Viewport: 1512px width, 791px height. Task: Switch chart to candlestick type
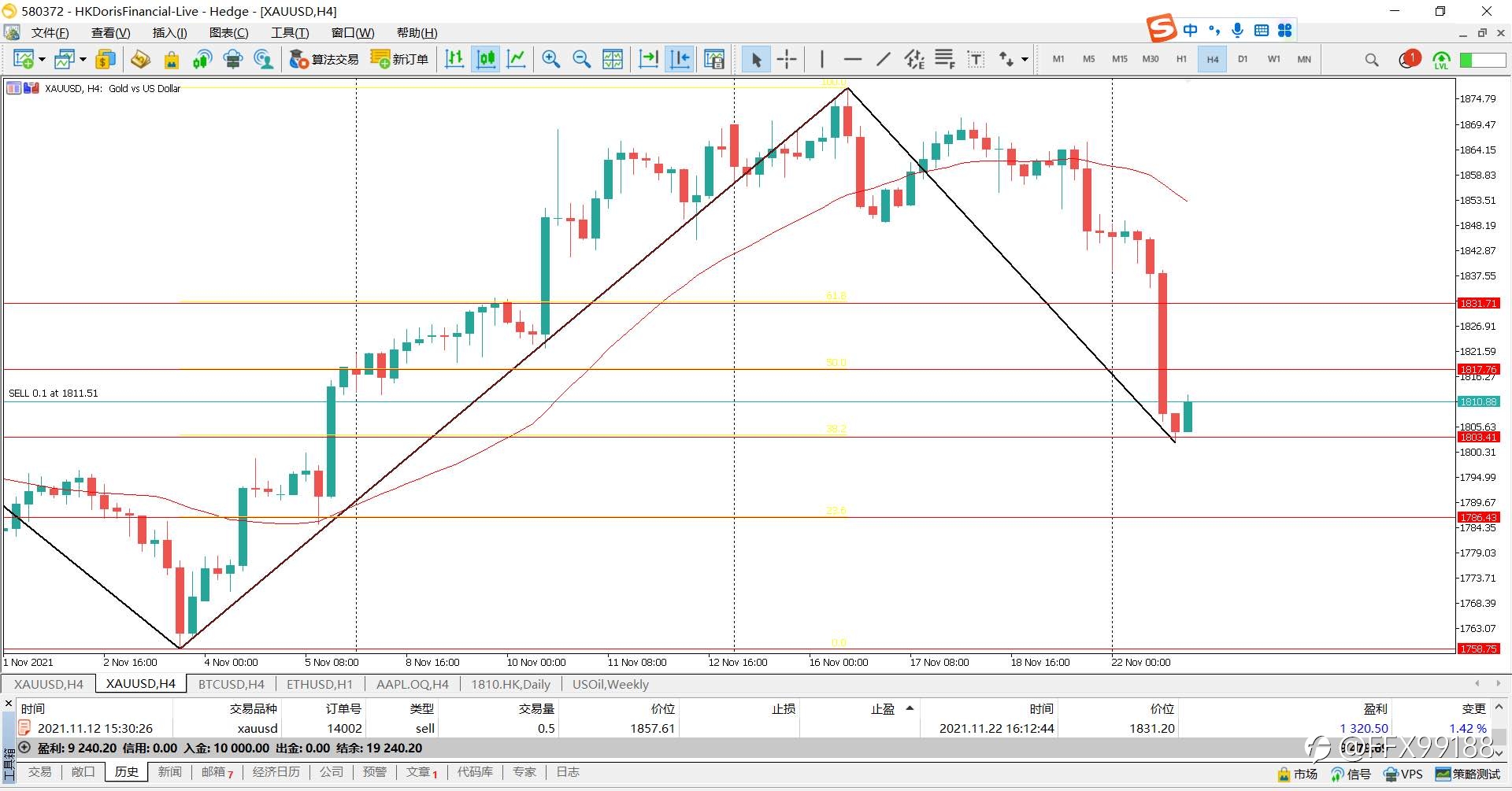[x=486, y=59]
